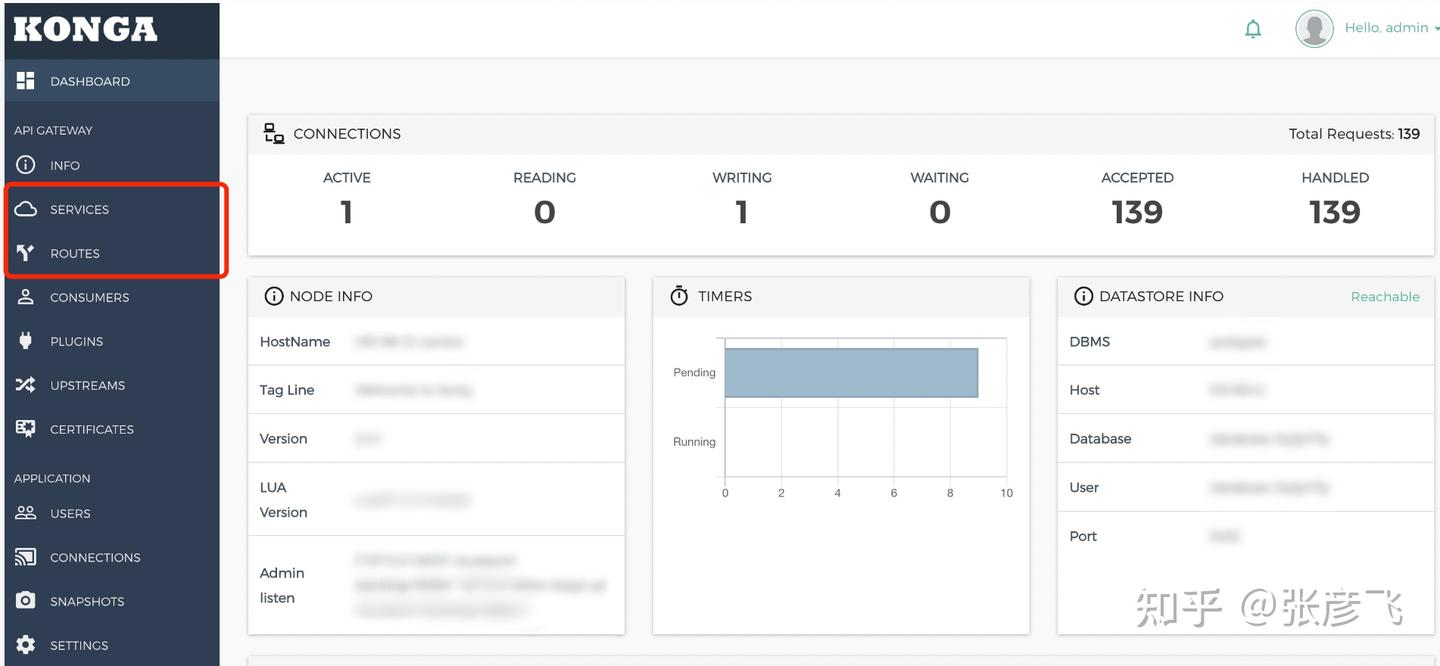1440x666 pixels.
Task: Click the admin avatar picture
Action: coord(1314,29)
